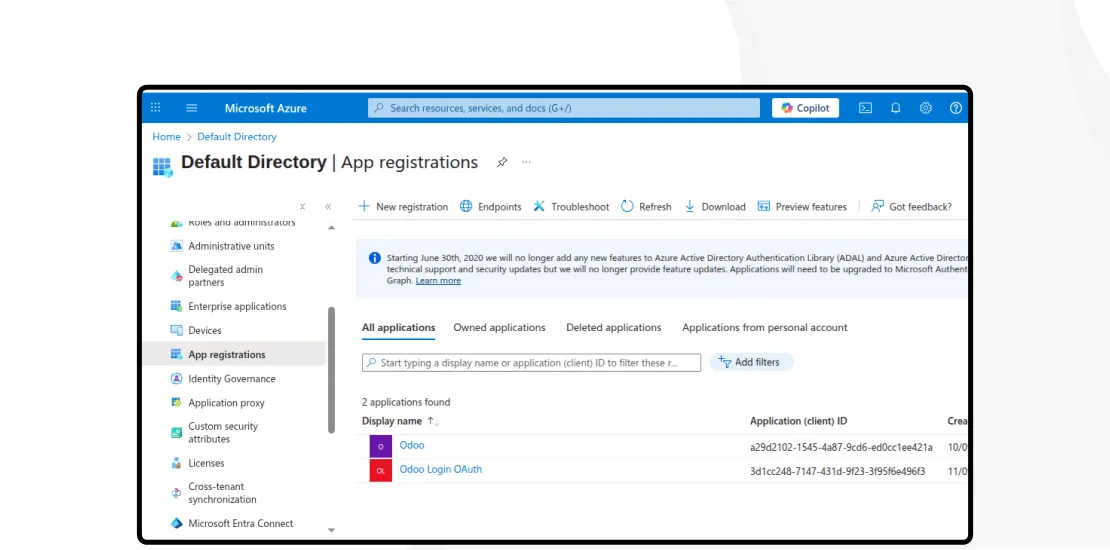The width and height of the screenshot is (1110, 550).
Task: Open the settings gear in header
Action: pyautogui.click(x=926, y=108)
